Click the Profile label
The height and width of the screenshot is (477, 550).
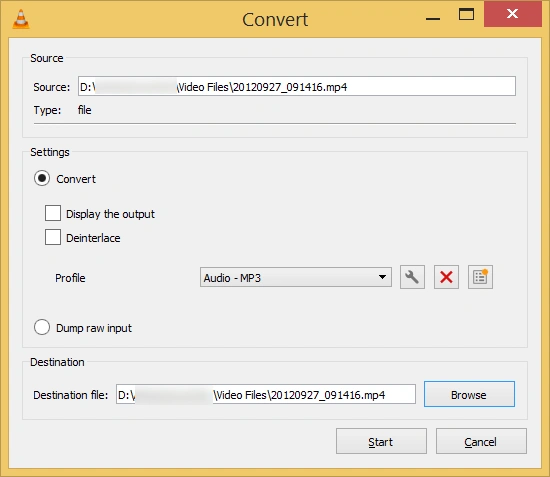pos(70,278)
